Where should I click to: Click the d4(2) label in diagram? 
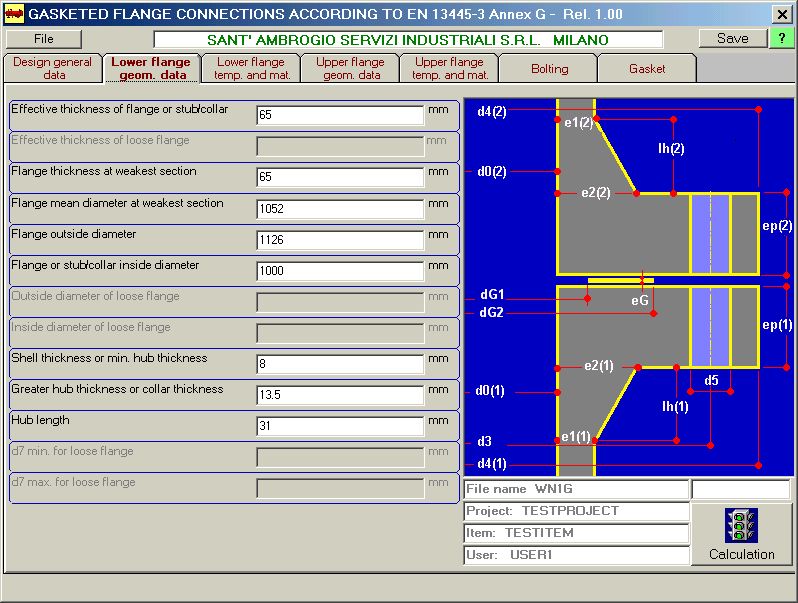click(492, 111)
